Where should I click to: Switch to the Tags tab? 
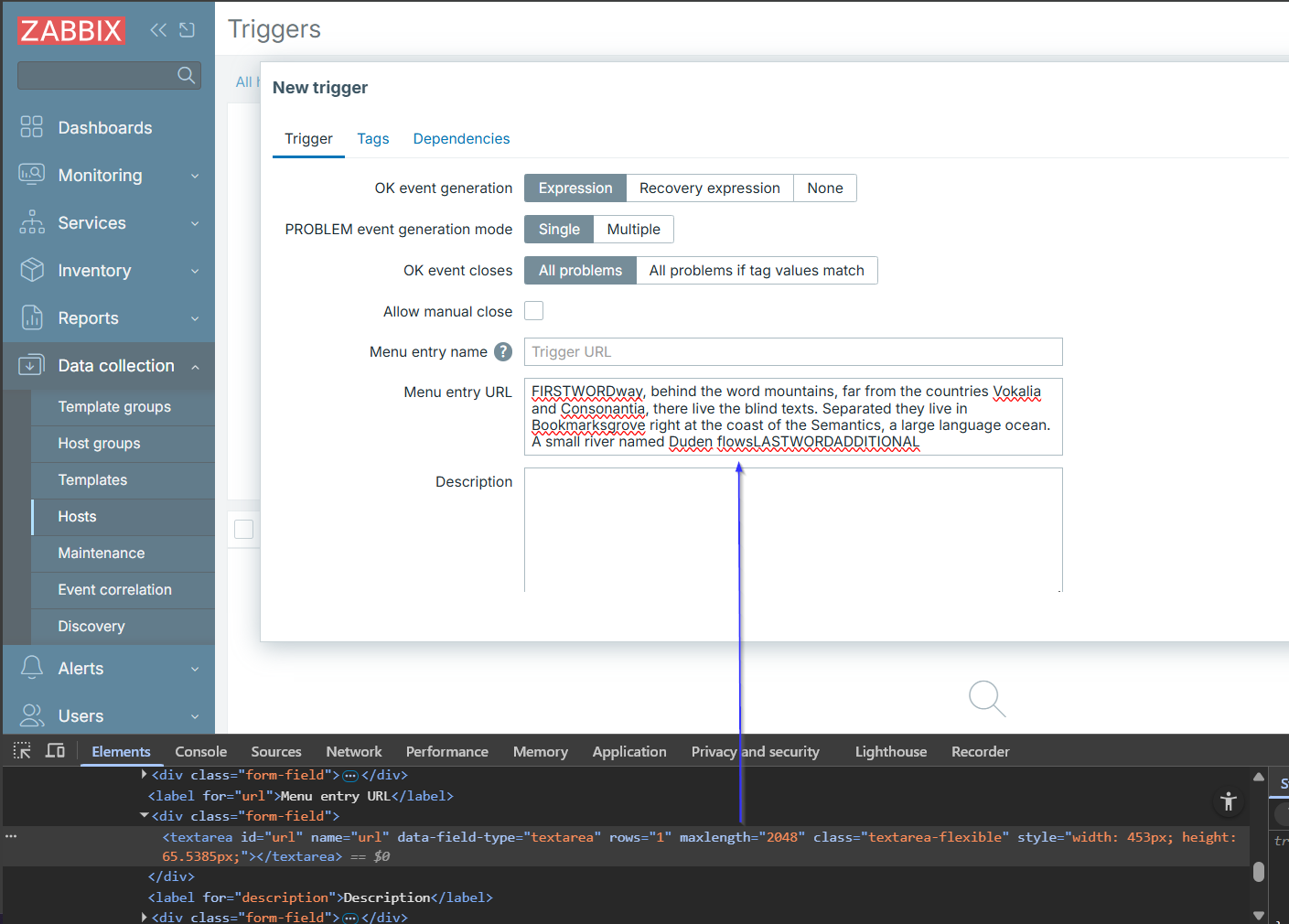[372, 139]
